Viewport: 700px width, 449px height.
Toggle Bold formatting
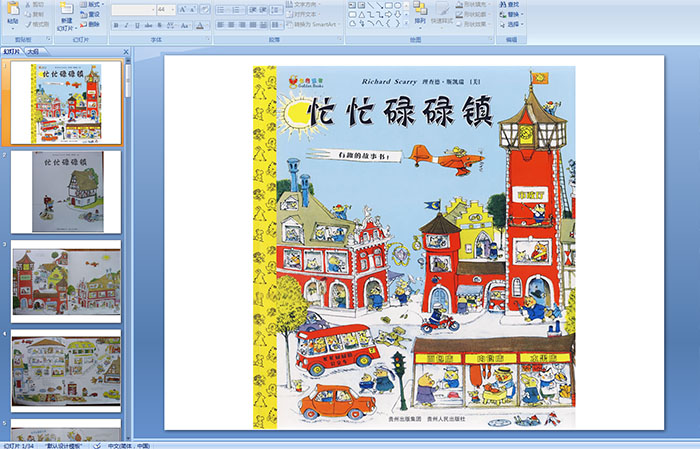116,25
